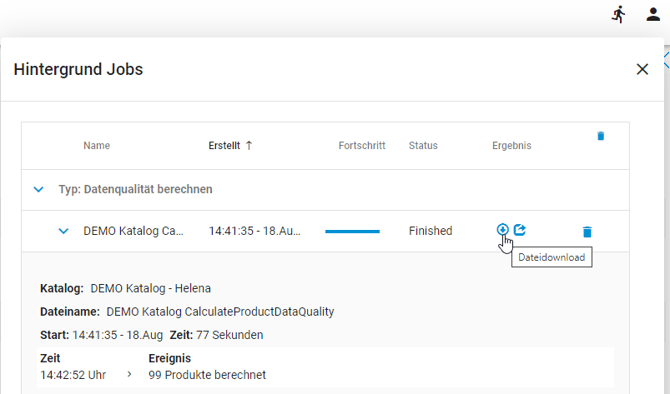Screen dimensions: 670x394
Task: Sort by the Fortschritt column header
Action: [362, 146]
